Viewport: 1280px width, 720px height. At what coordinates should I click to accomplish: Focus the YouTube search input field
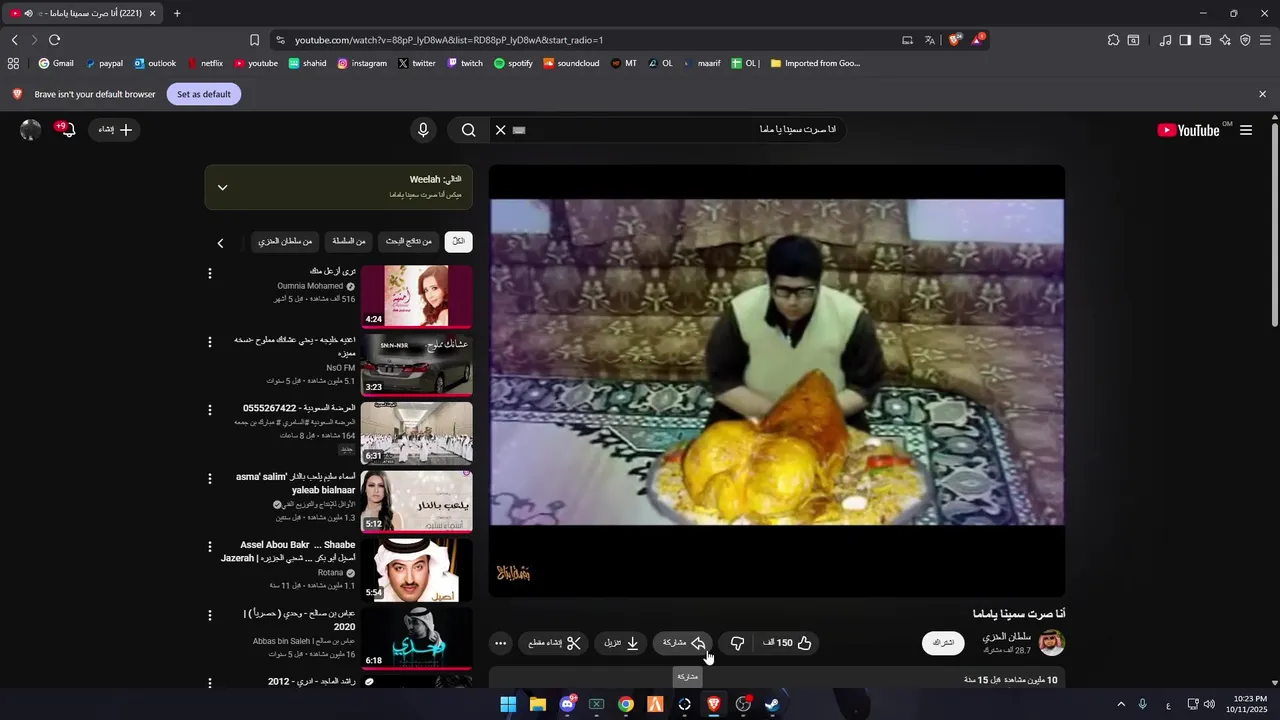680,130
